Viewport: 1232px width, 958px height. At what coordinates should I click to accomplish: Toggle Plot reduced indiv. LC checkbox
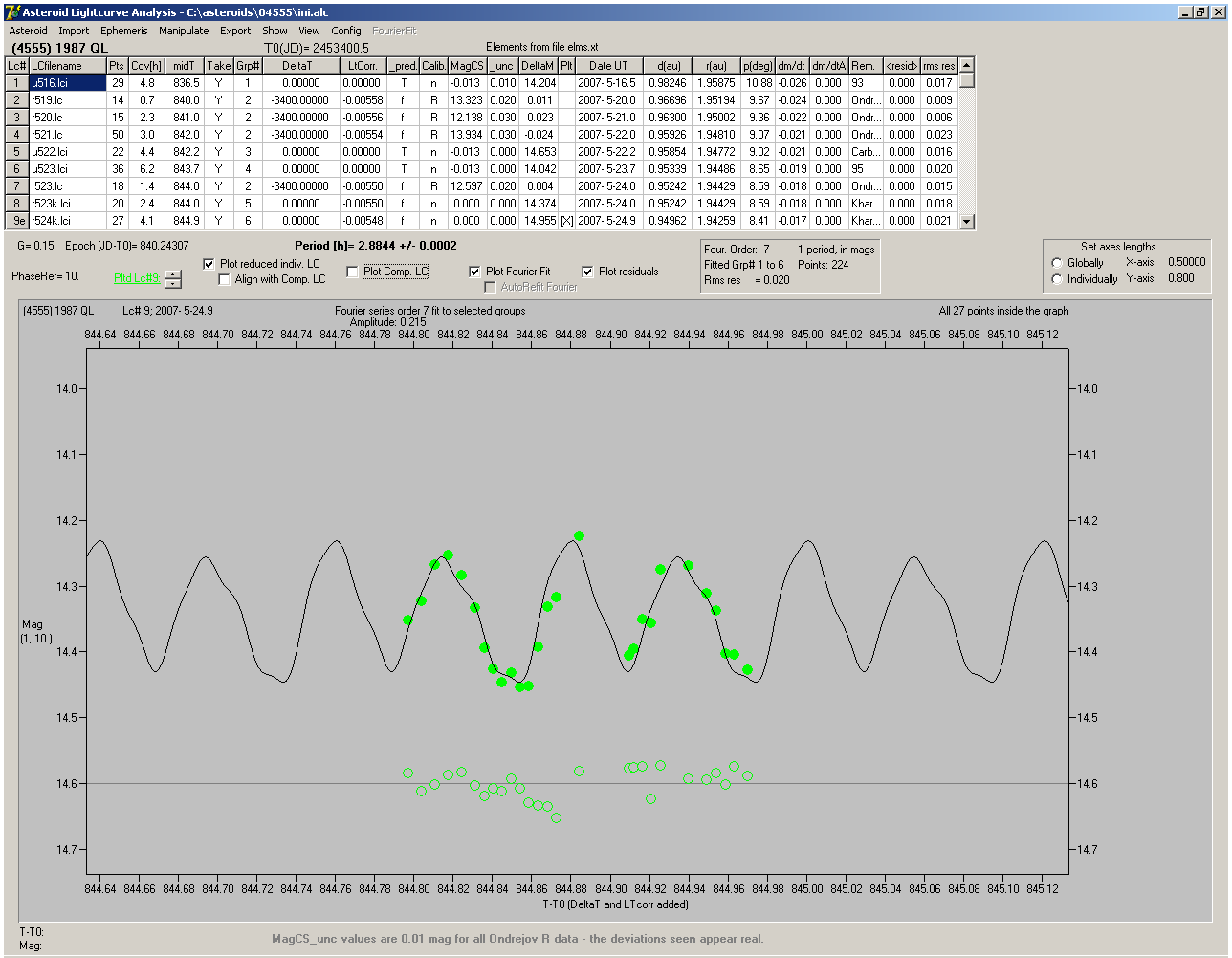209,264
